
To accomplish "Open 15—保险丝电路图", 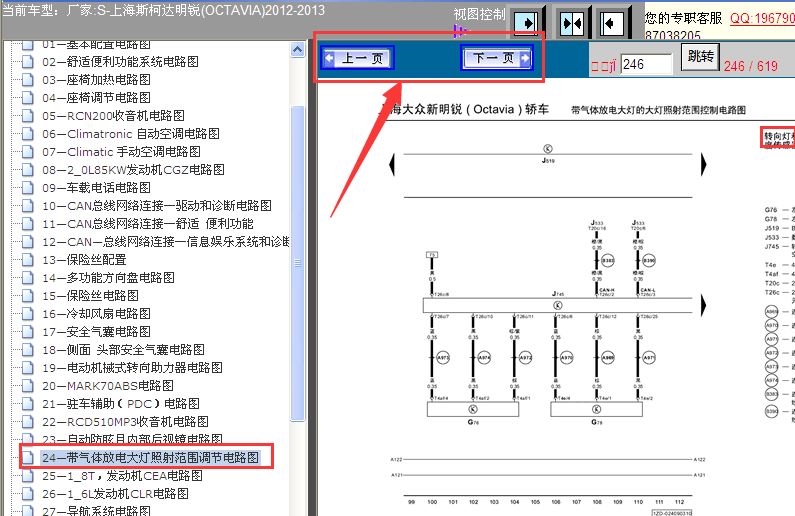I will [x=90, y=296].
